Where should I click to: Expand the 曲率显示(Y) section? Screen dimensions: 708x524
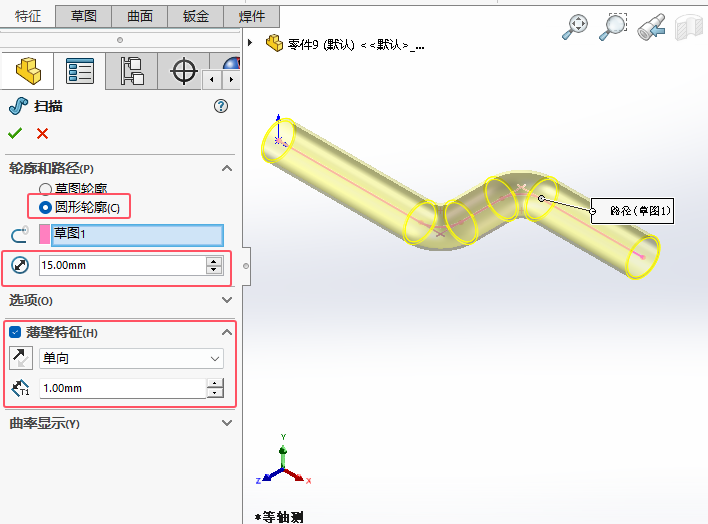coord(227,423)
